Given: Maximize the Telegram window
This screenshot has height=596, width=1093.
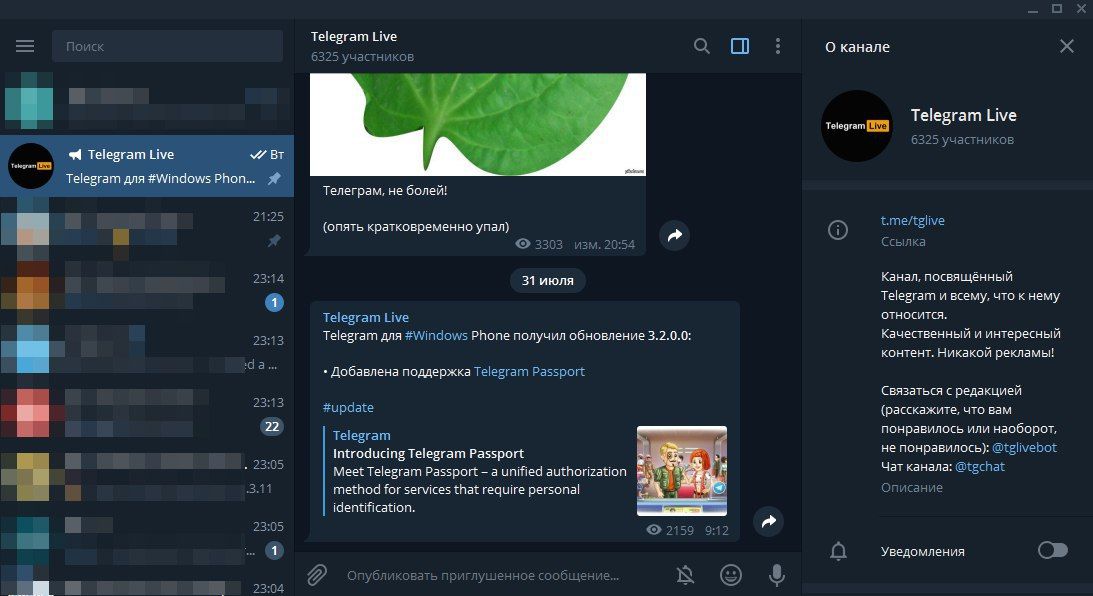Looking at the screenshot, I should click(x=1057, y=8).
